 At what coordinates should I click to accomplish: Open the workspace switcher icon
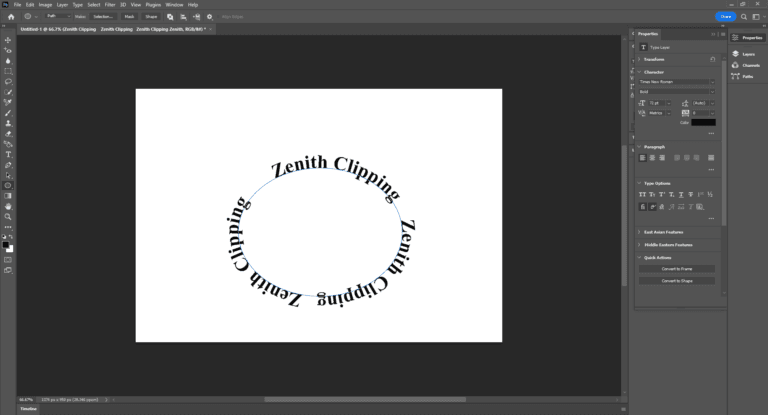pos(756,17)
